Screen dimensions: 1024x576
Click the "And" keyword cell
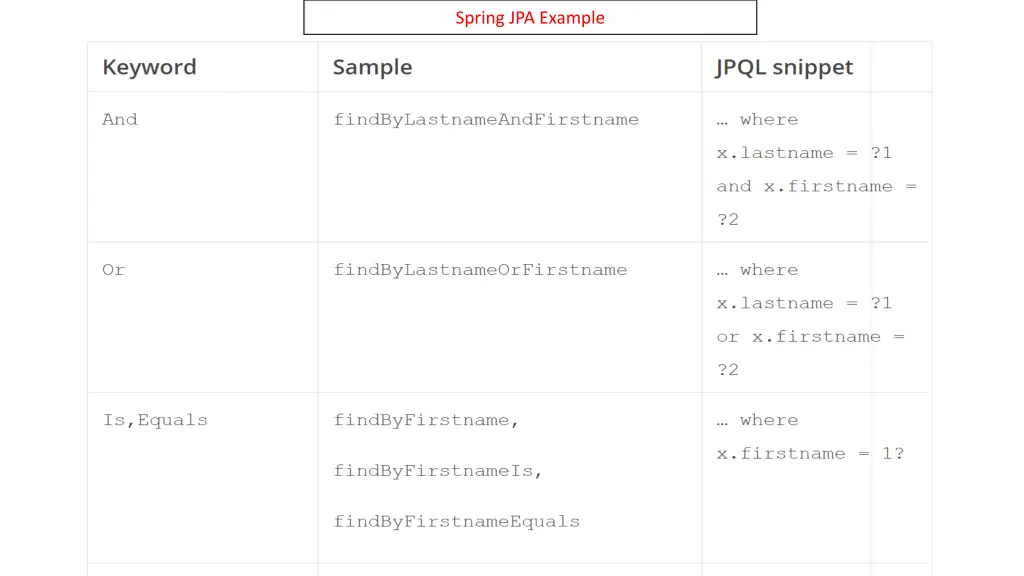pos(120,120)
